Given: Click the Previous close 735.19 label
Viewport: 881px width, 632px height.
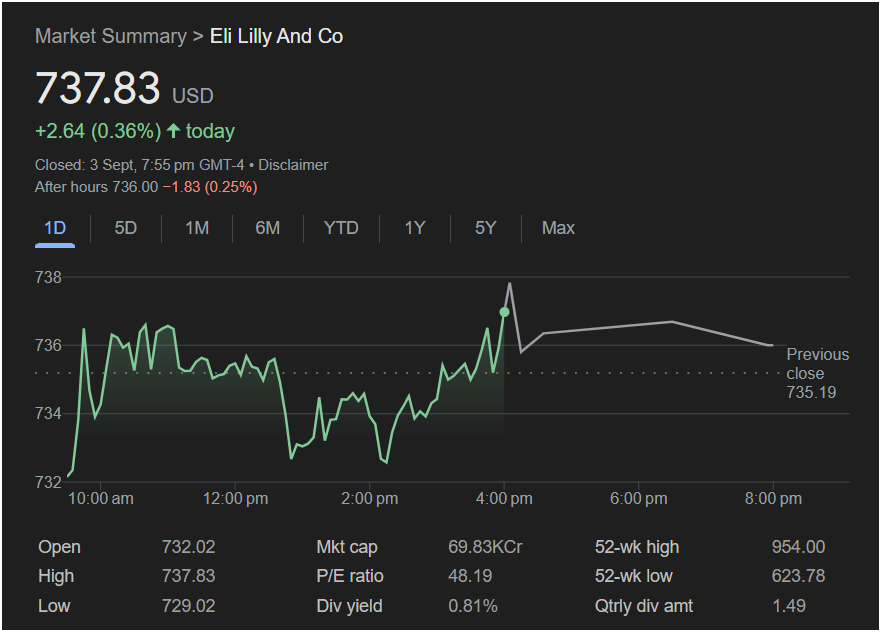Looking at the screenshot, I should (818, 373).
